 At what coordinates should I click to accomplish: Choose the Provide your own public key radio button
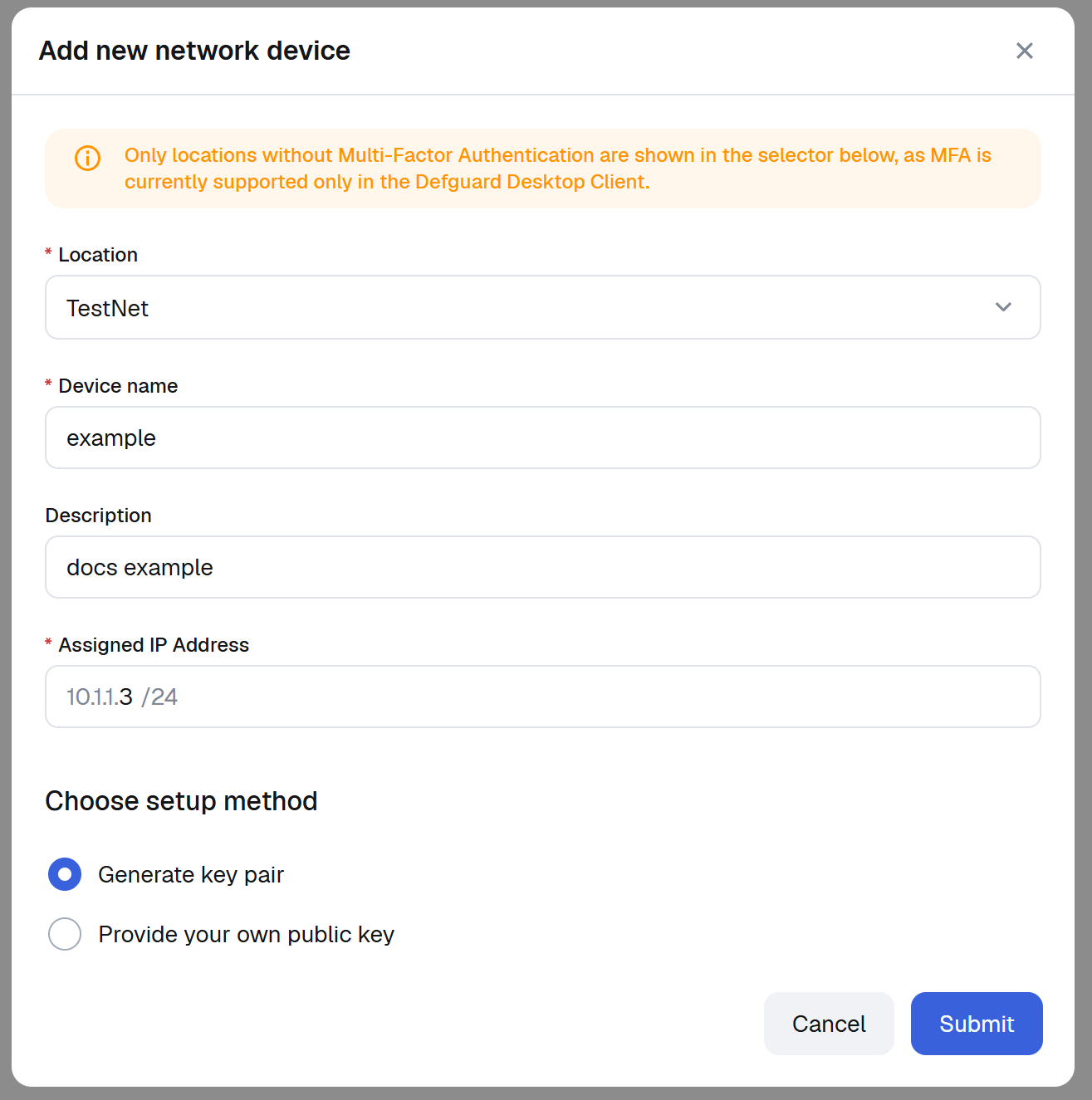pos(65,934)
